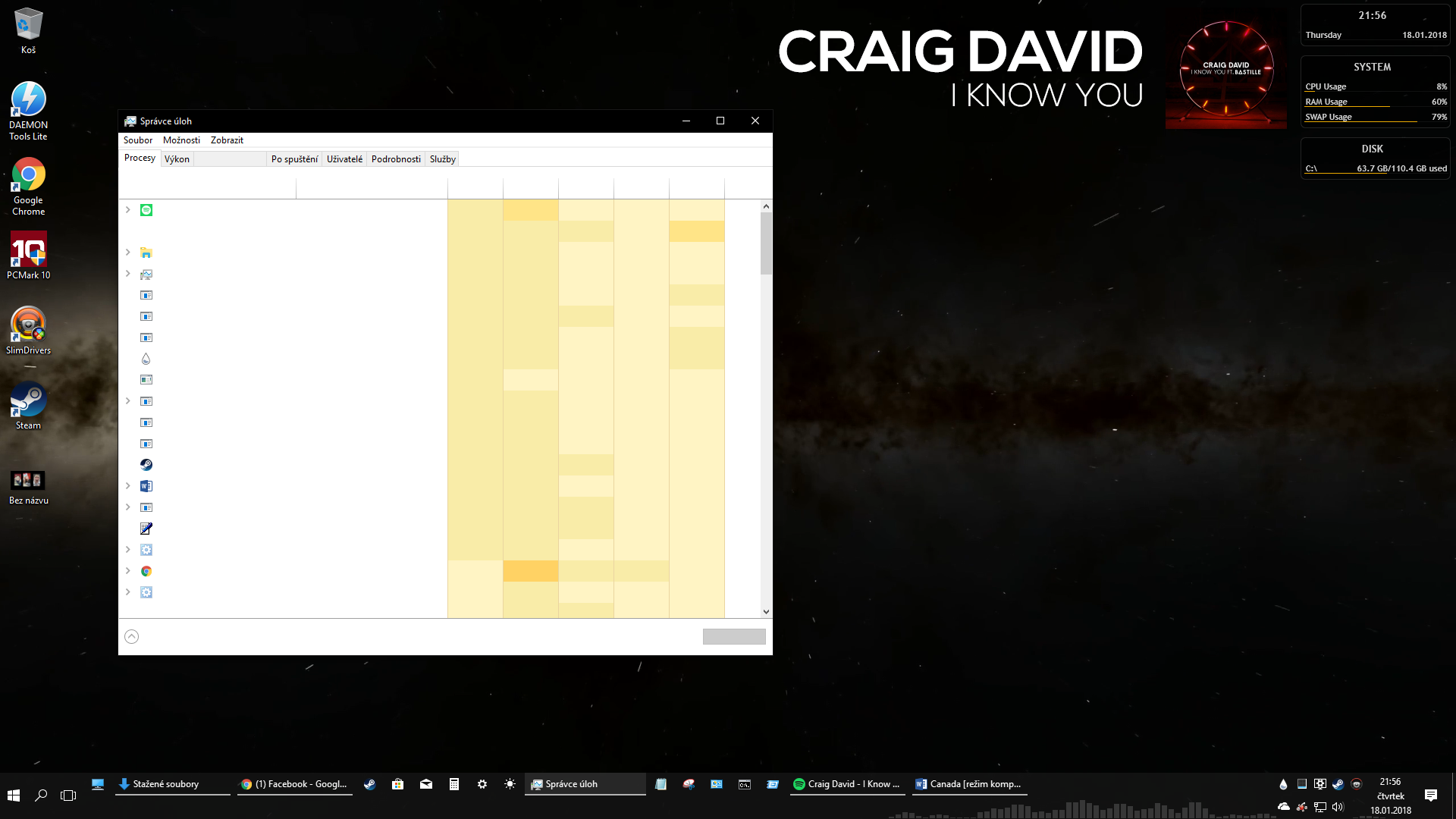The height and width of the screenshot is (819, 1456).
Task: Click the network tray icon
Action: [x=1320, y=807]
